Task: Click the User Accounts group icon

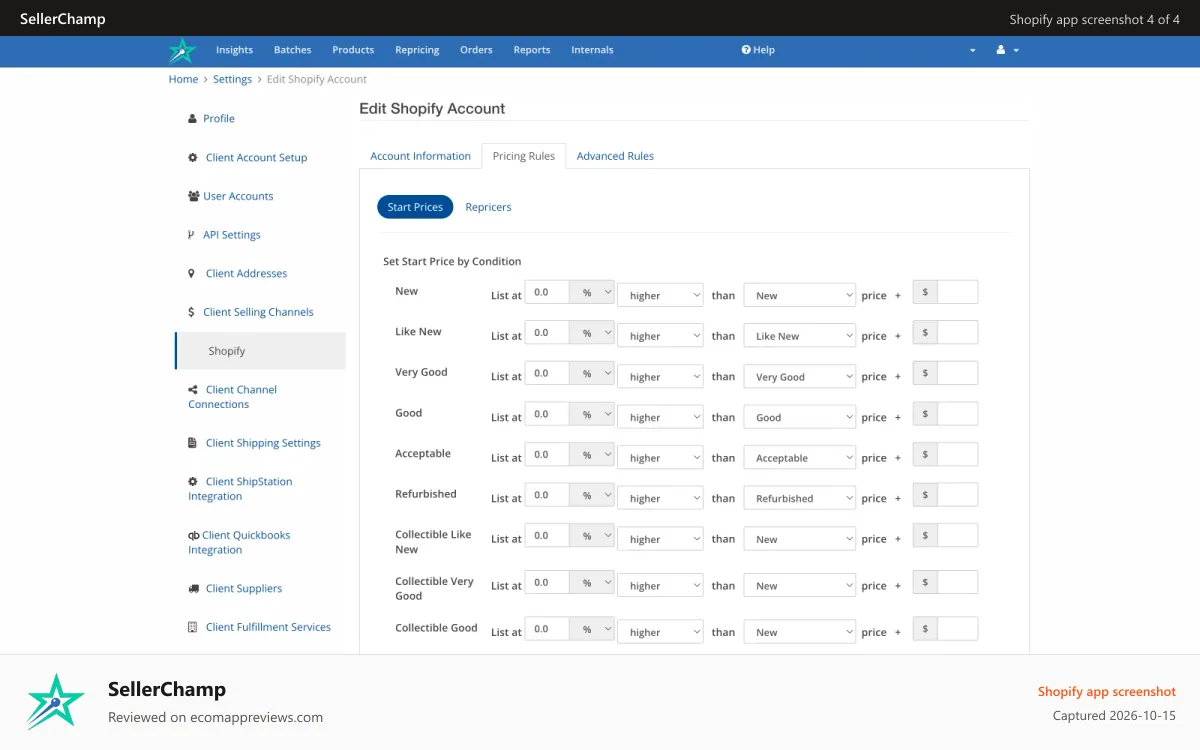Action: (194, 196)
